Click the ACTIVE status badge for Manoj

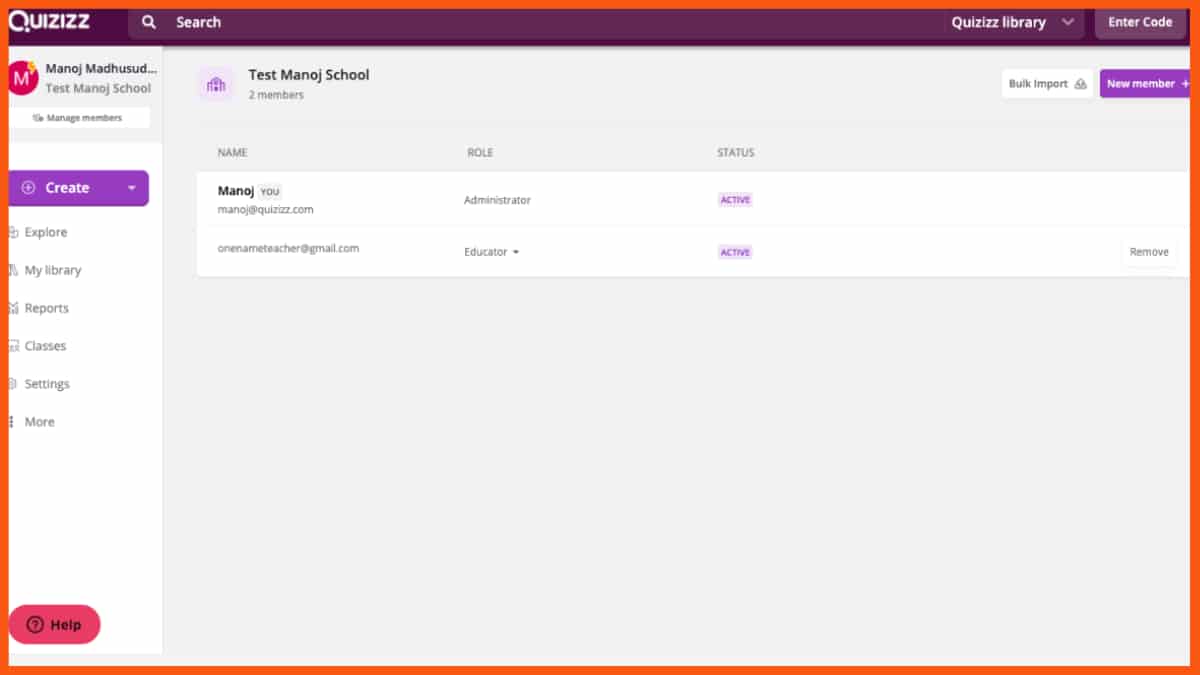click(735, 199)
